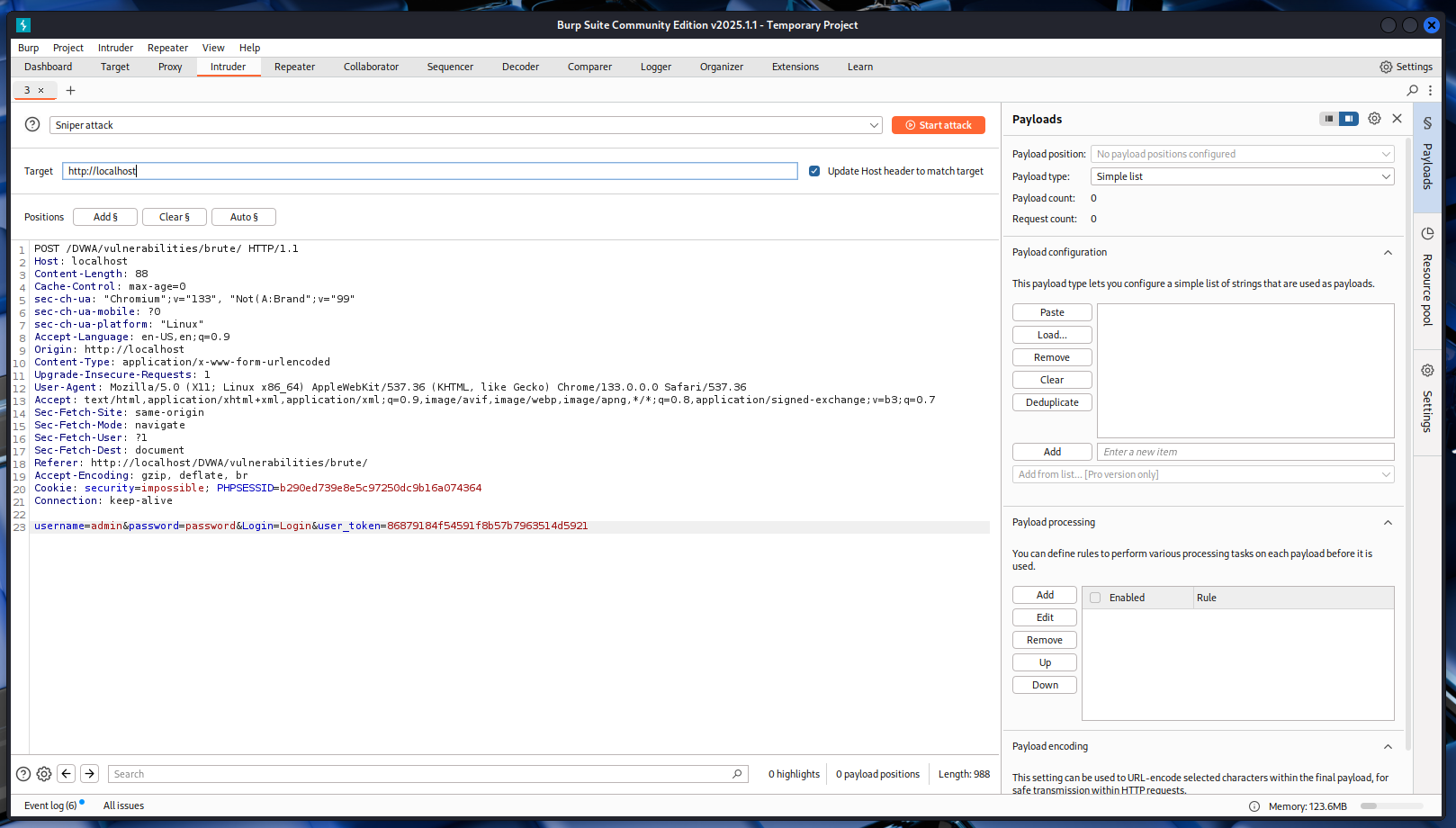Switch to the Repeater tab

[x=294, y=67]
